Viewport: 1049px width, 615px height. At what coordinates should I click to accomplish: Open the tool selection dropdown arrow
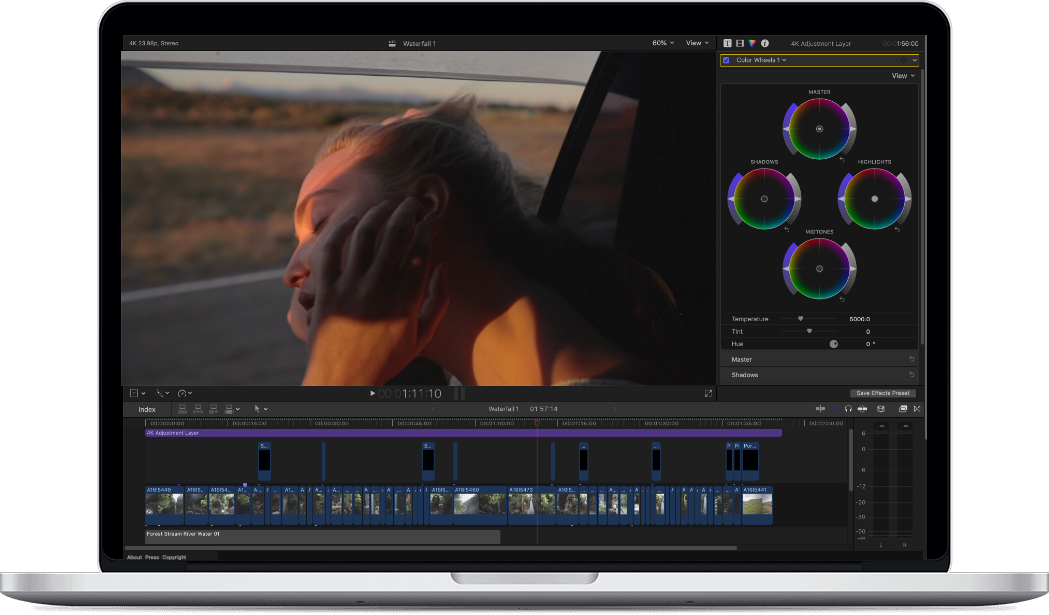(266, 410)
